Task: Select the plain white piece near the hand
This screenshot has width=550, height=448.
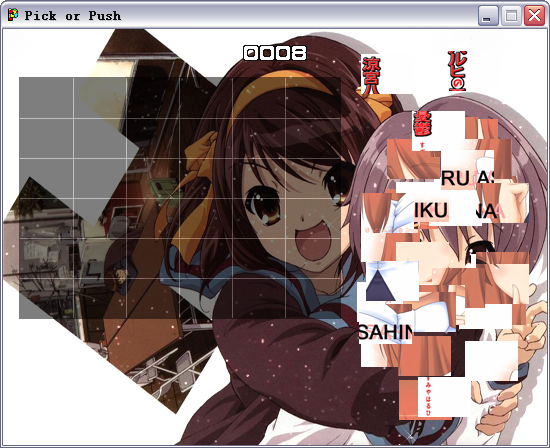Action: point(491,361)
